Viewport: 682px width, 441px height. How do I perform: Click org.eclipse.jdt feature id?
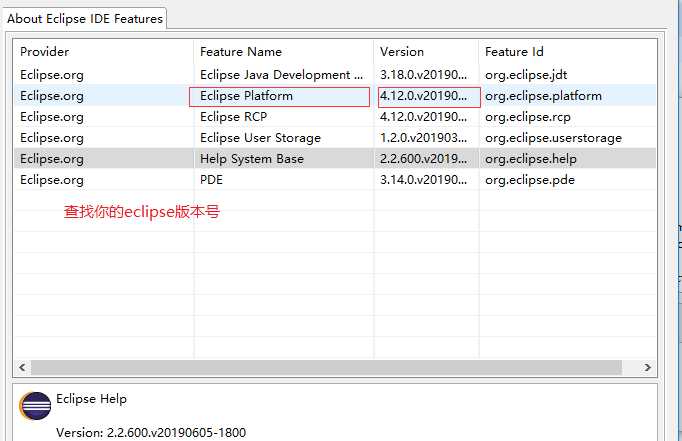coord(526,75)
